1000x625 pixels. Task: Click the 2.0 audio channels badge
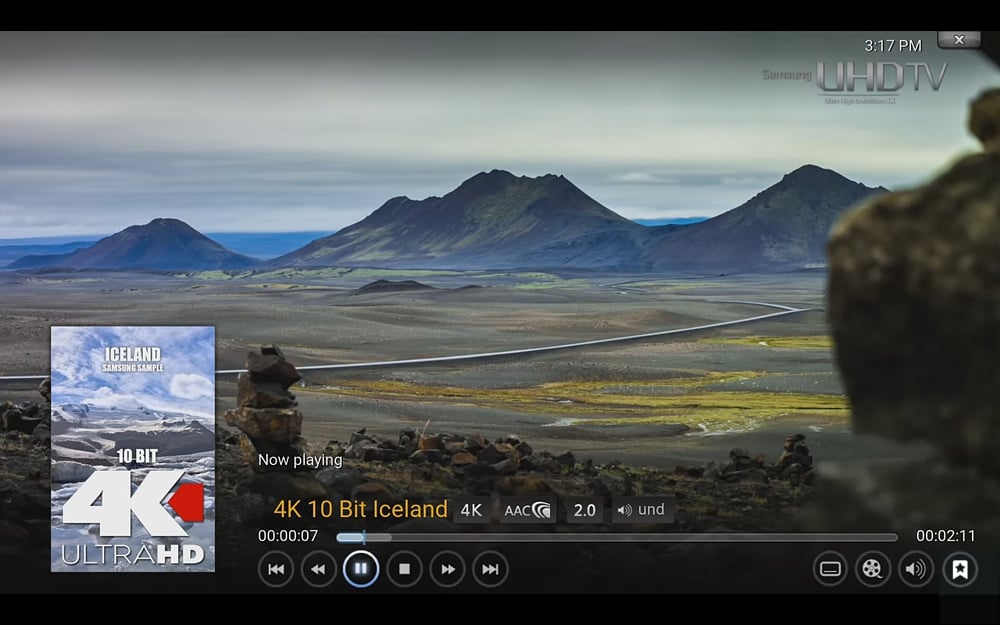(x=584, y=510)
